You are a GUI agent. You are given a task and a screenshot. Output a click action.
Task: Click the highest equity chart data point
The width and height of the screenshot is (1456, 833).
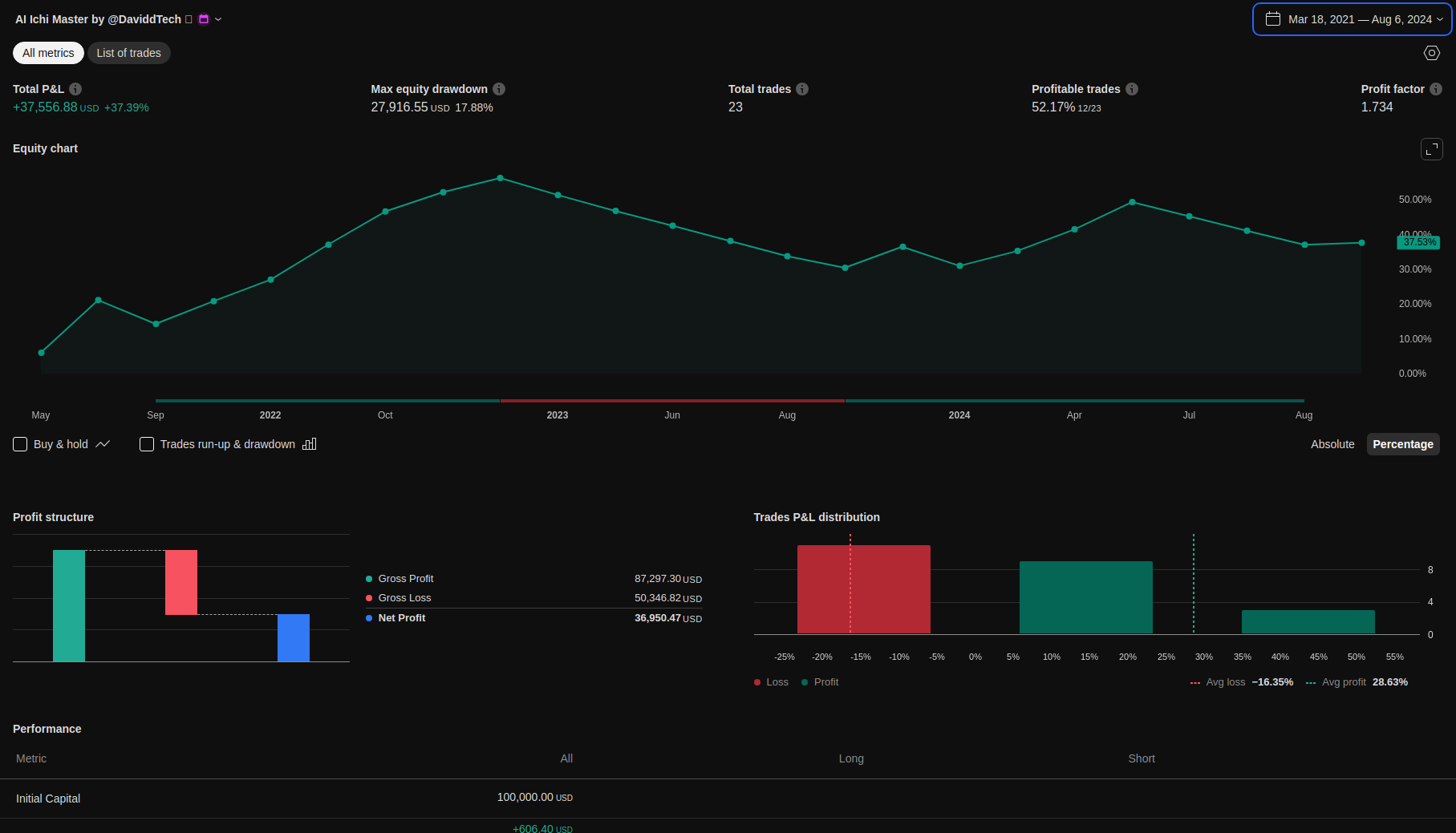501,178
